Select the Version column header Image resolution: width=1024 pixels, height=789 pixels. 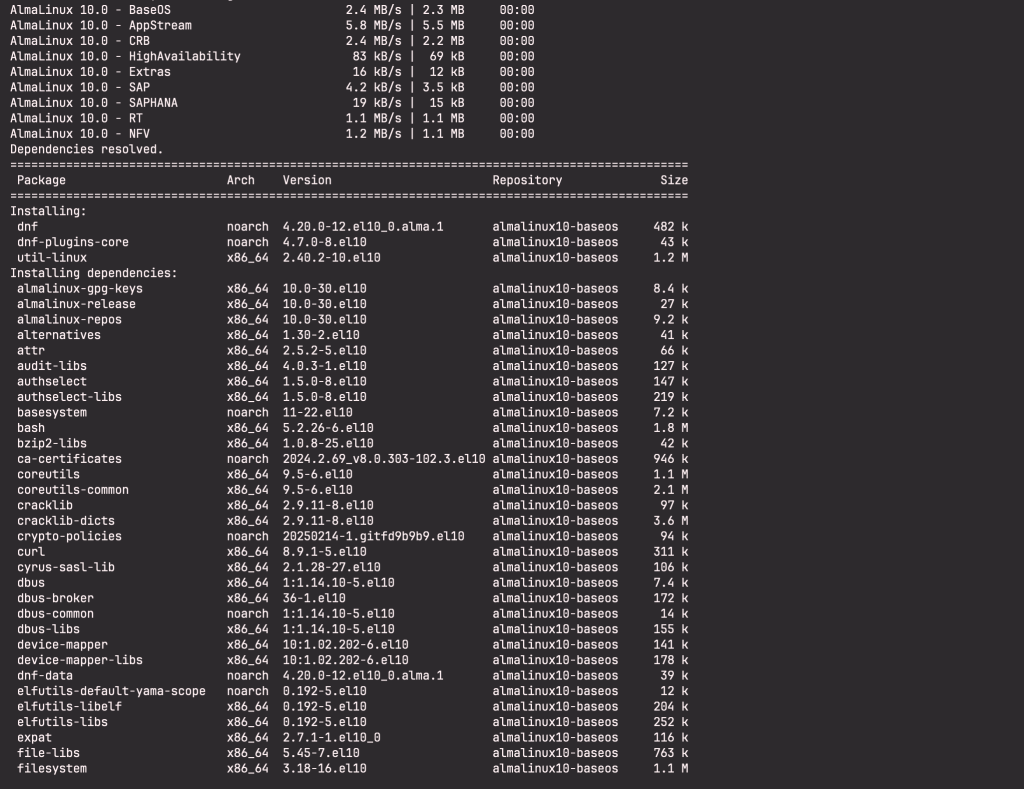305,179
